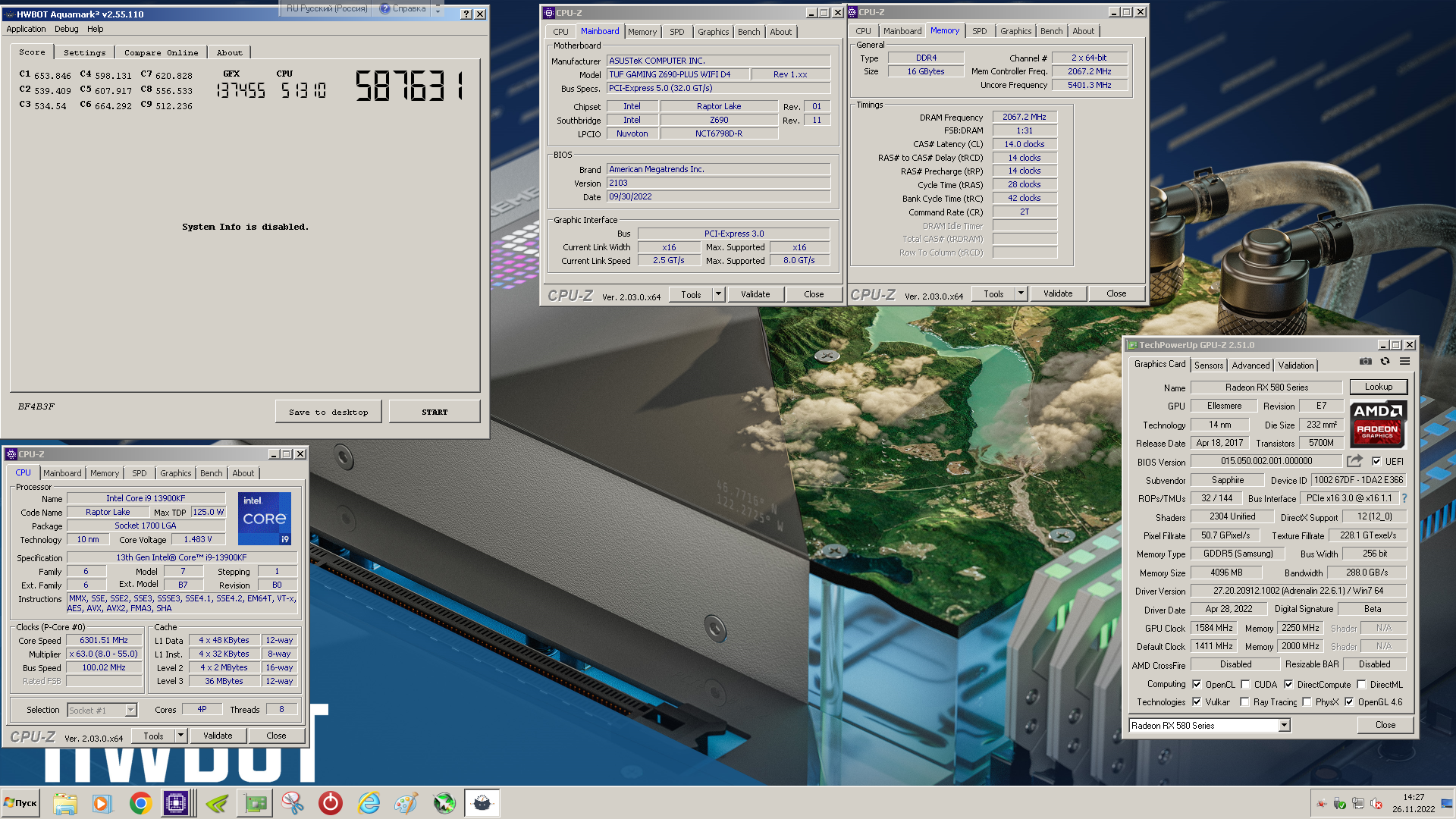
Task: Toggle the DirectCompute checkbox
Action: point(1288,684)
